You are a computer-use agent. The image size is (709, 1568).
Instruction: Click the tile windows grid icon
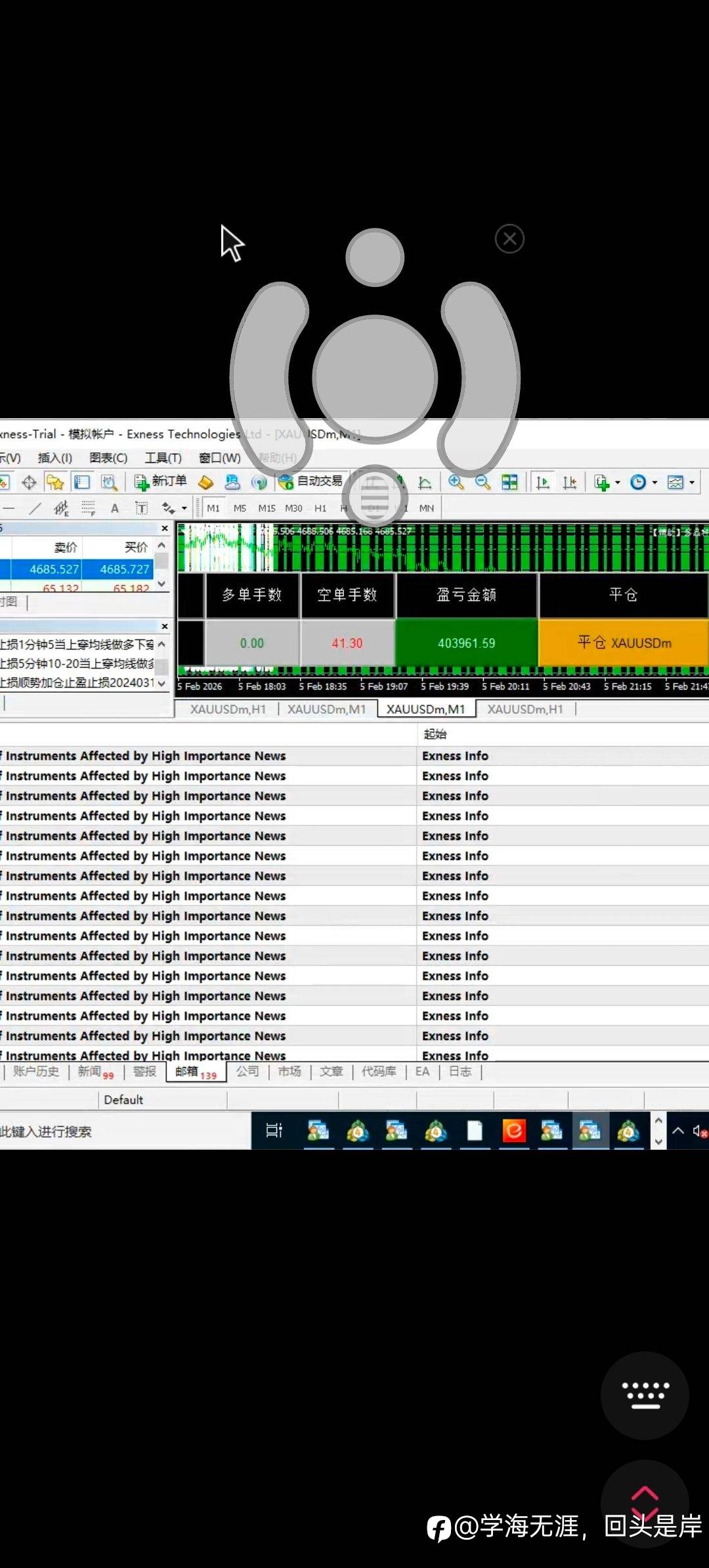tap(509, 483)
